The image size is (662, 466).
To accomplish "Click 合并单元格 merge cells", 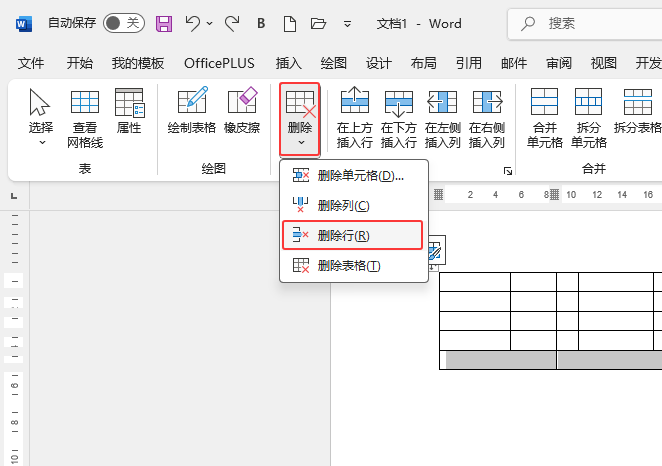I will click(545, 118).
